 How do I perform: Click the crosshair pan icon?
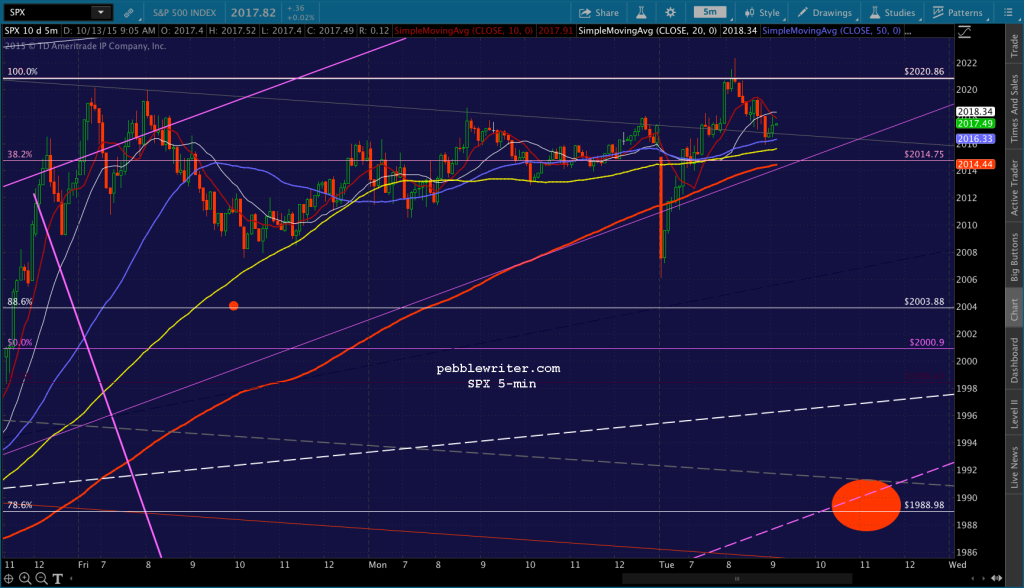tap(8, 578)
